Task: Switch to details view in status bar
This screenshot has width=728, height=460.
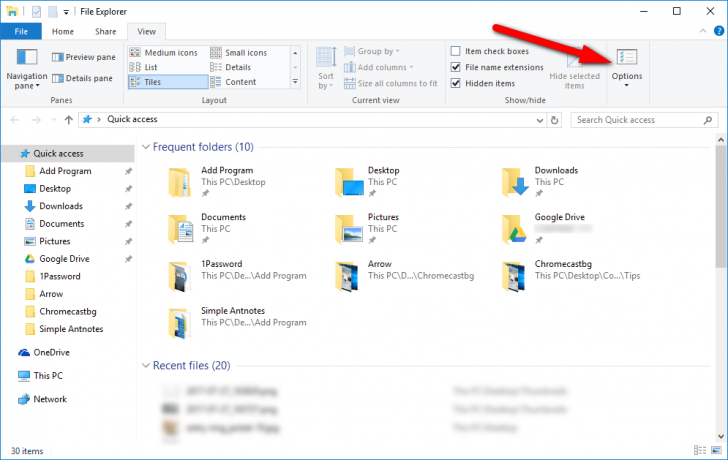Action: pyautogui.click(x=700, y=450)
